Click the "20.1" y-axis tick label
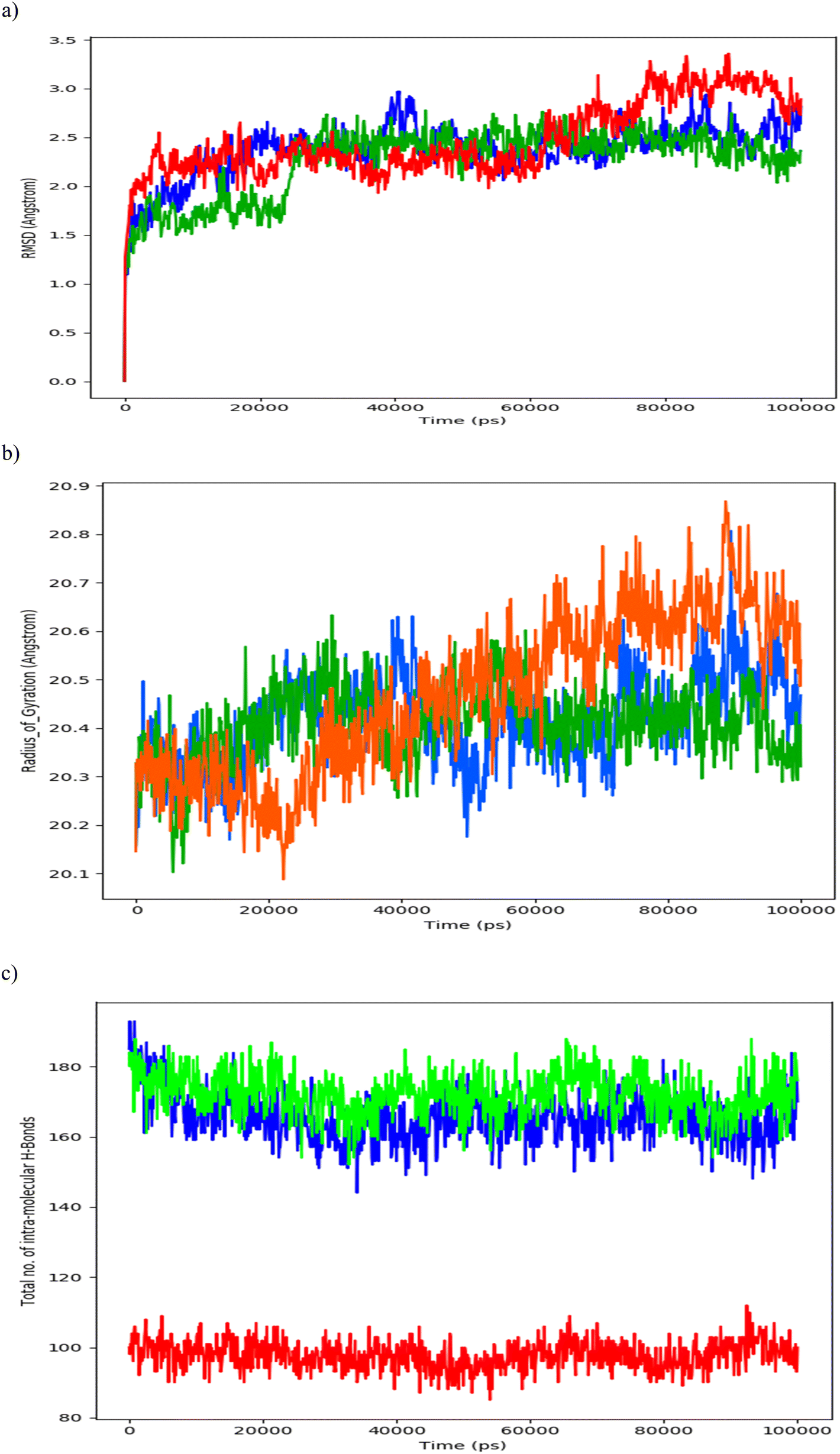Screen dimensions: 840x1454 point(69,874)
